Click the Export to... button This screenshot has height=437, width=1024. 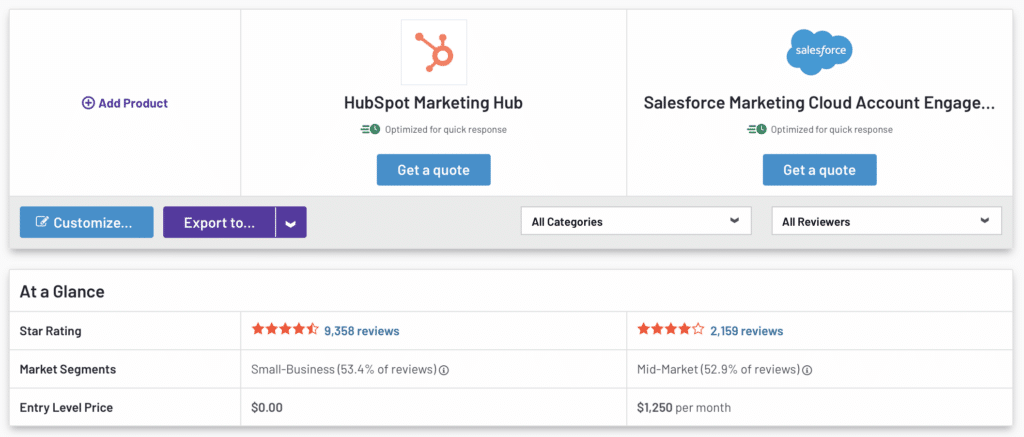click(x=219, y=222)
